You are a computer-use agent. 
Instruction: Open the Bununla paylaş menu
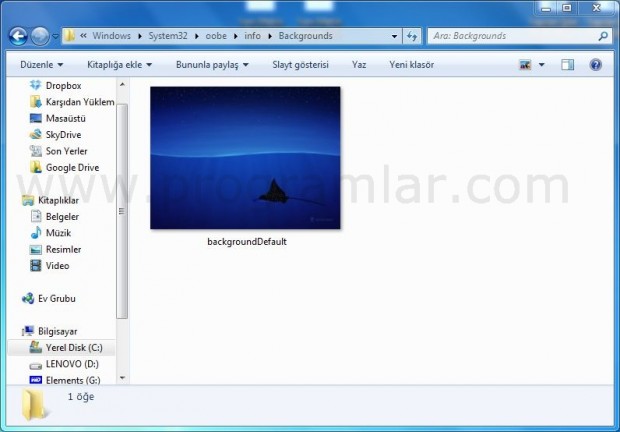click(x=212, y=65)
